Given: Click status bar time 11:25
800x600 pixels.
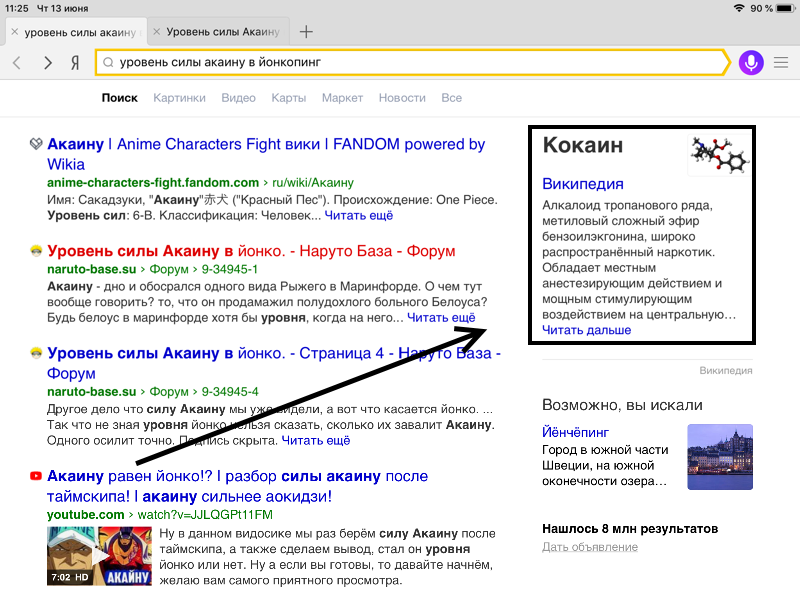Looking at the screenshot, I should point(17,8).
